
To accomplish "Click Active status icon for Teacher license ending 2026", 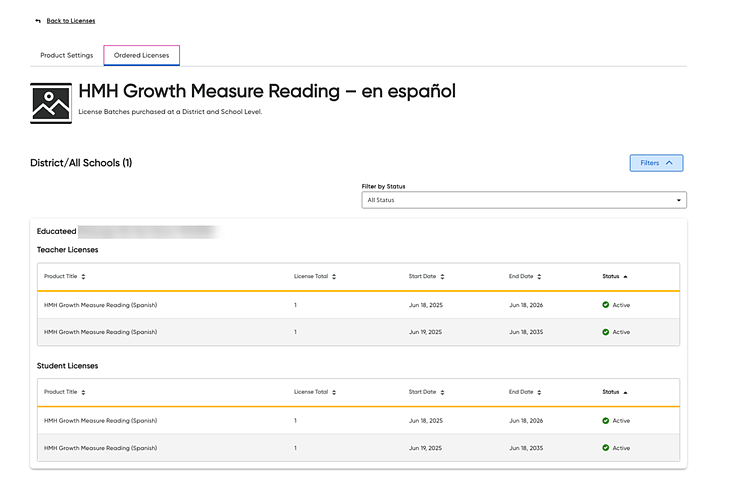I will point(605,305).
